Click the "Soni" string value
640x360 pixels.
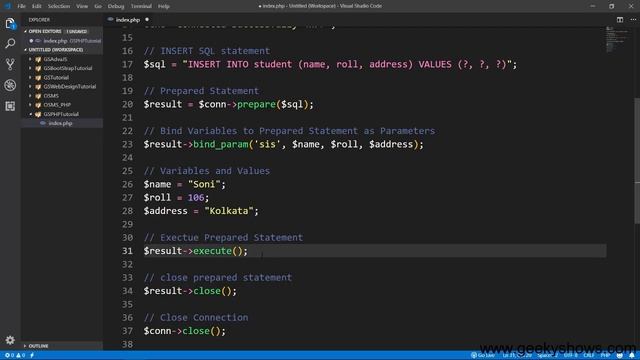[x=204, y=184]
